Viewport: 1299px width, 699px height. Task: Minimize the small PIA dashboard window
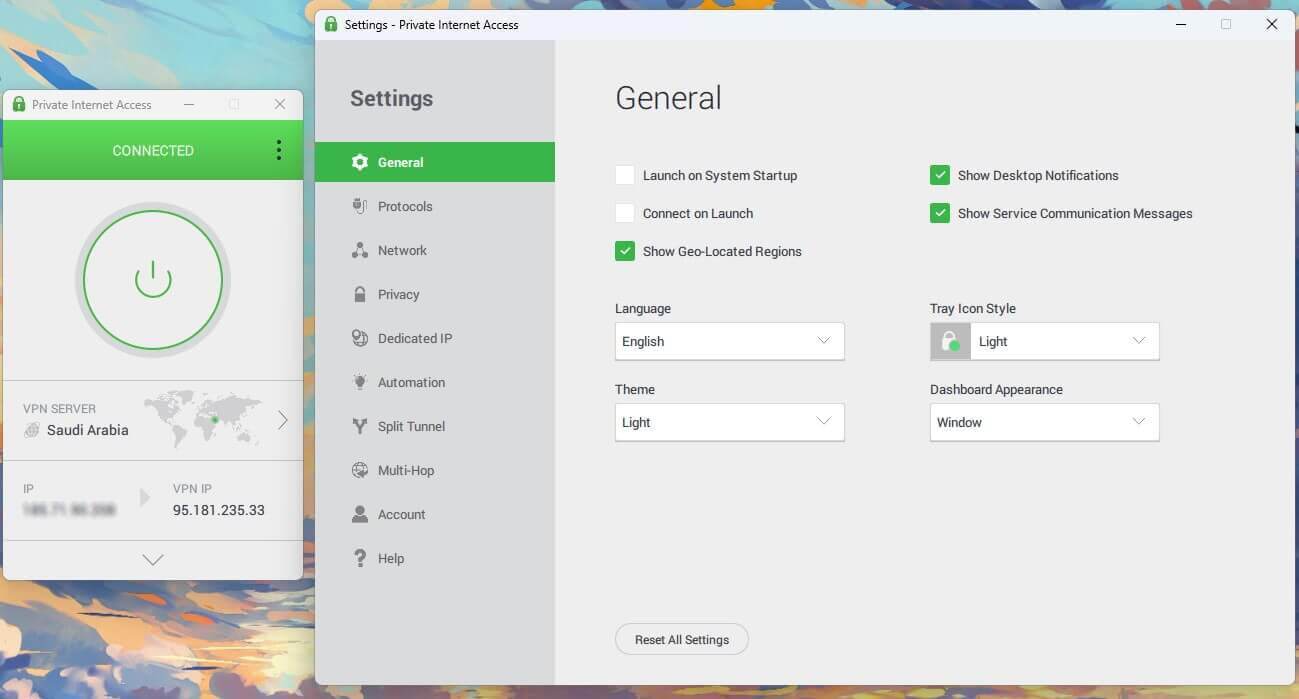tap(189, 104)
